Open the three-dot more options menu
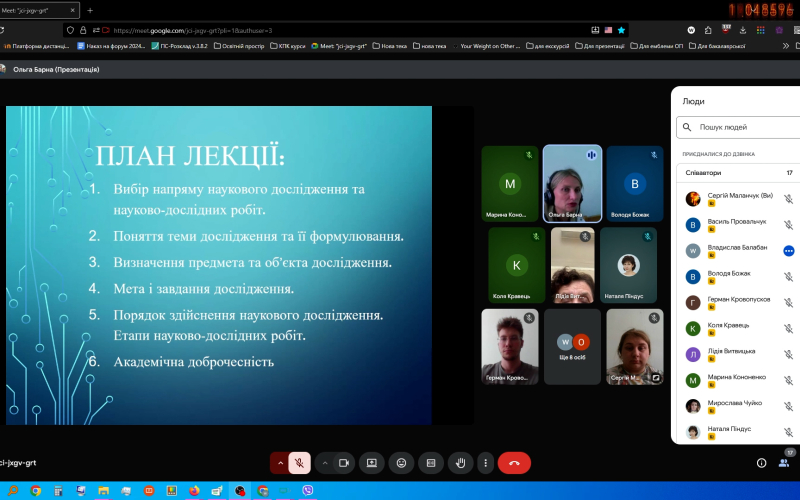Screen dimensions: 800x500 (x=485, y=463)
